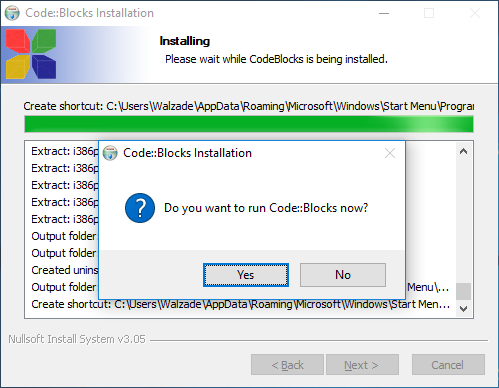499x388 pixels.
Task: Click the Code::Blocks colored cubes logo
Action: point(31,54)
